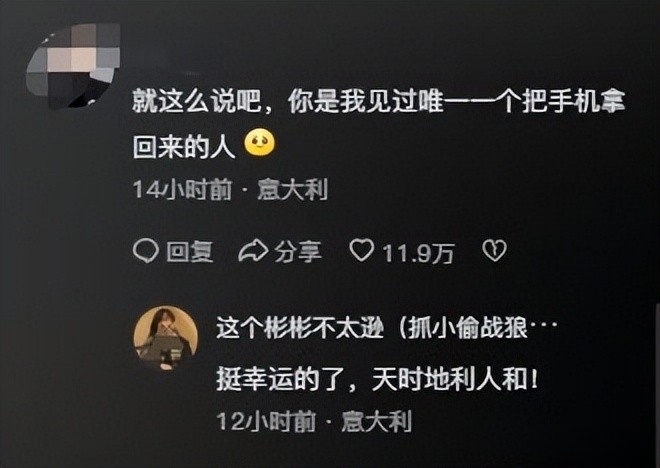Click the 12小时前 reply timestamp

(266, 421)
